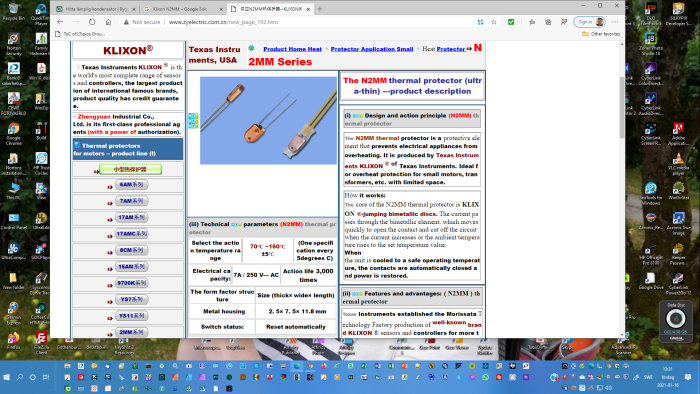Open Cortana circle on the taskbar
Screen dimensions: 700x394
click(x=33, y=377)
